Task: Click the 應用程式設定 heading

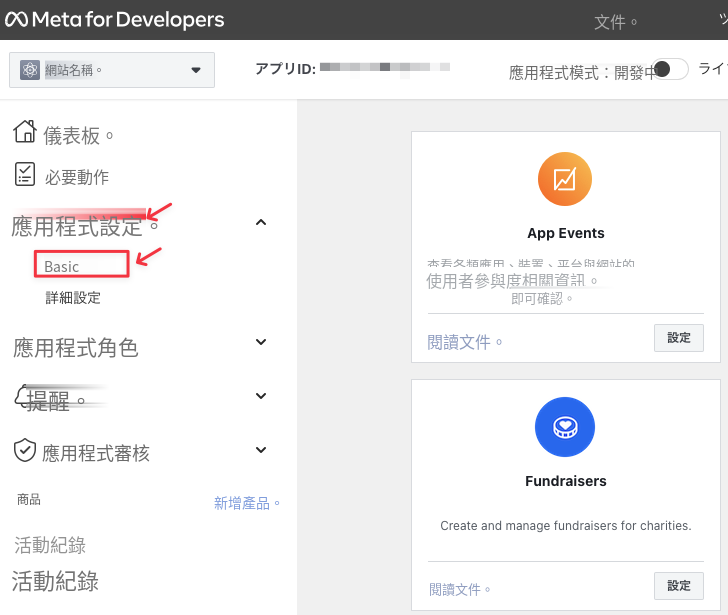Action: click(84, 226)
